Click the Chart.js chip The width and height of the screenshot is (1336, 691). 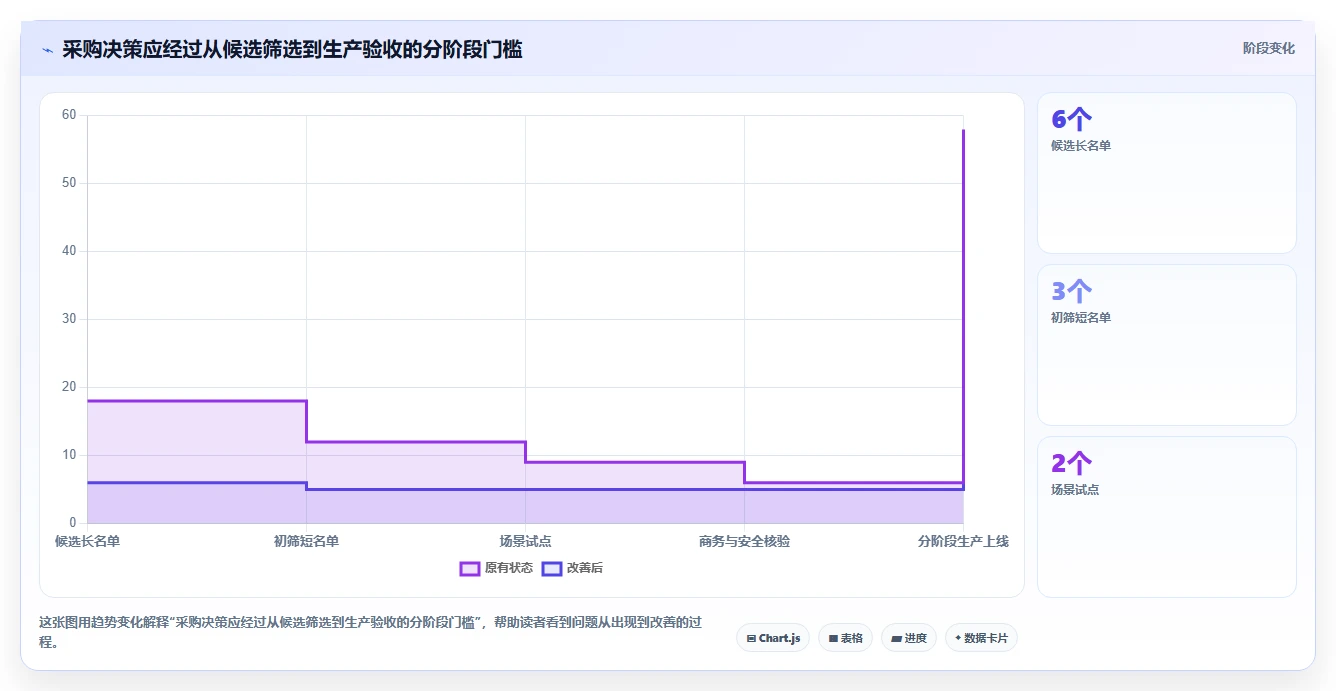point(773,638)
